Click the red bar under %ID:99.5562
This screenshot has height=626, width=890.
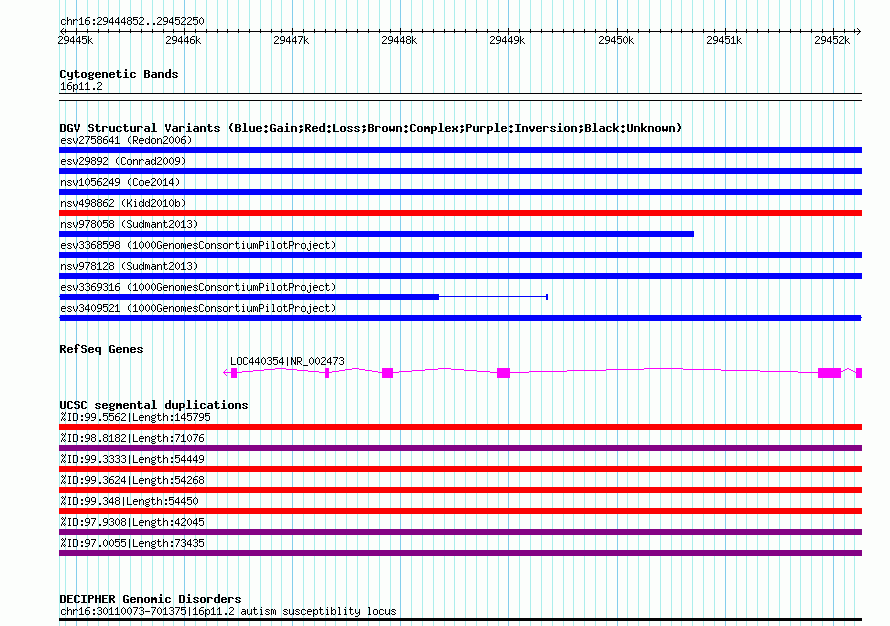click(460, 427)
